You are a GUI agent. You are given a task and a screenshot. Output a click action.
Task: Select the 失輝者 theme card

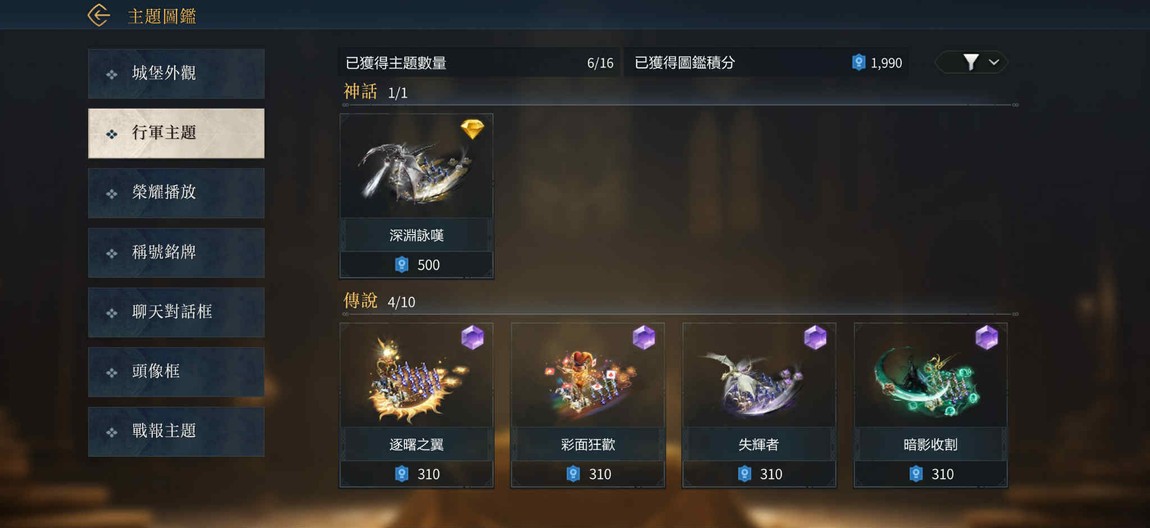pos(759,405)
